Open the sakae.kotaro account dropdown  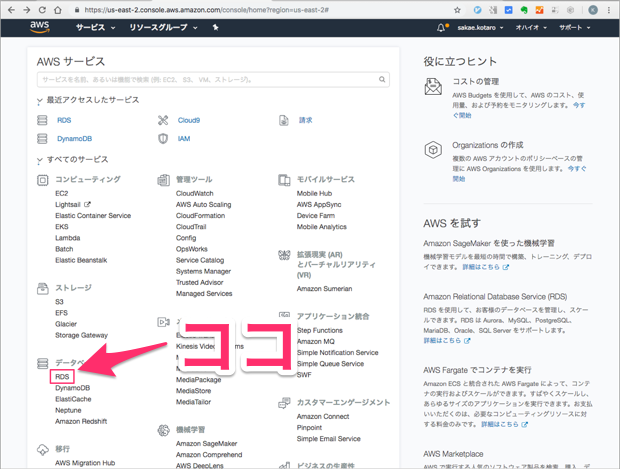(480, 28)
